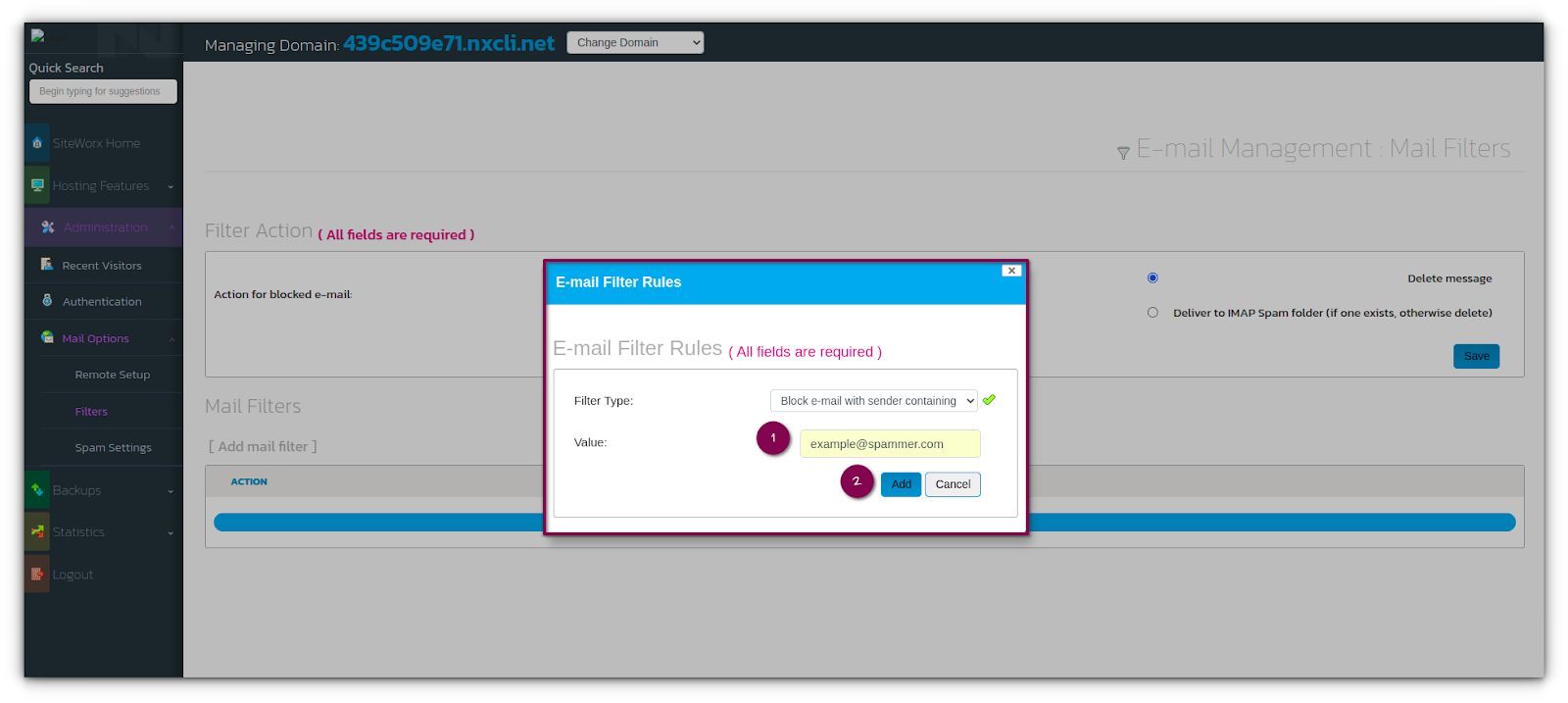This screenshot has width=1568, height=703.
Task: Click the Action for blocked e-mail label
Action: (x=283, y=294)
